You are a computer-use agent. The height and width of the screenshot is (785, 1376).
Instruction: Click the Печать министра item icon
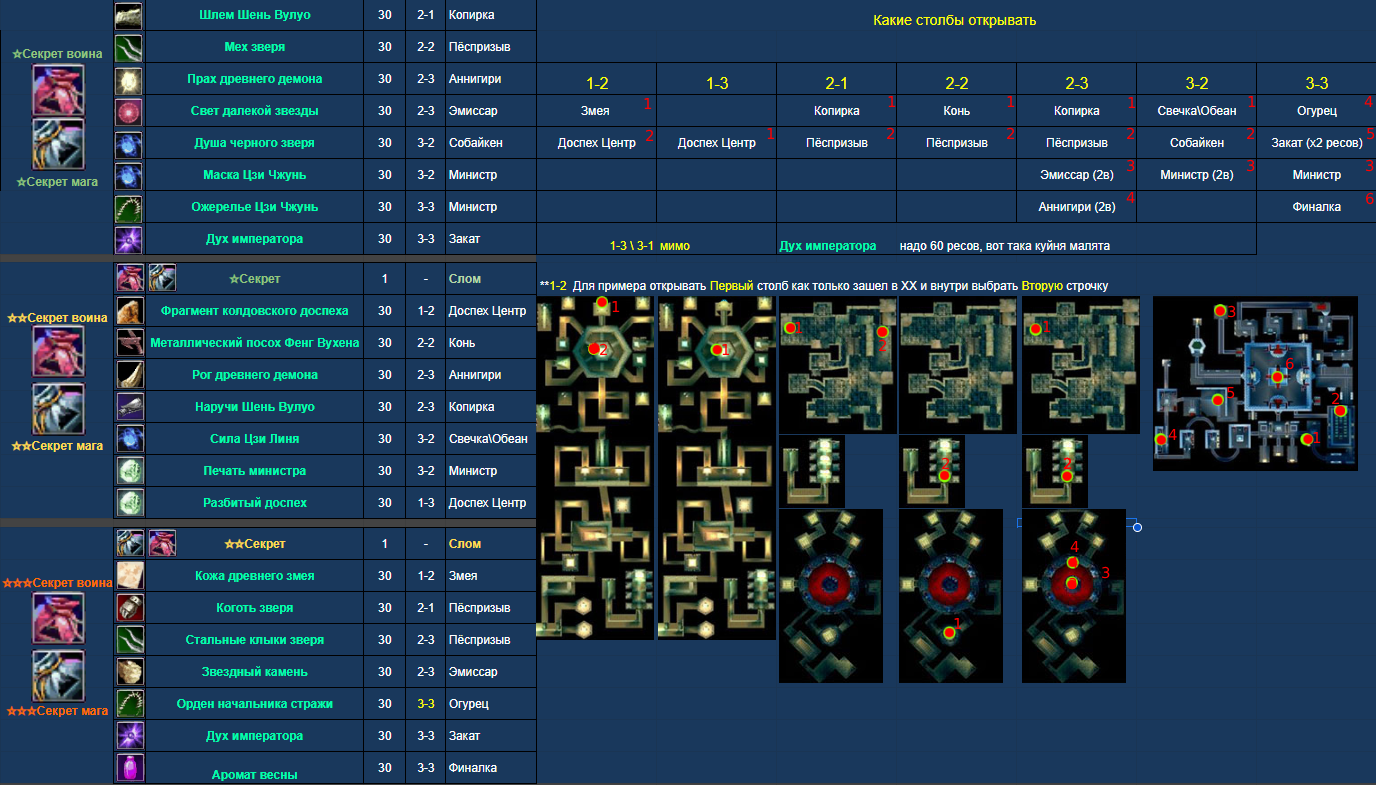[129, 471]
